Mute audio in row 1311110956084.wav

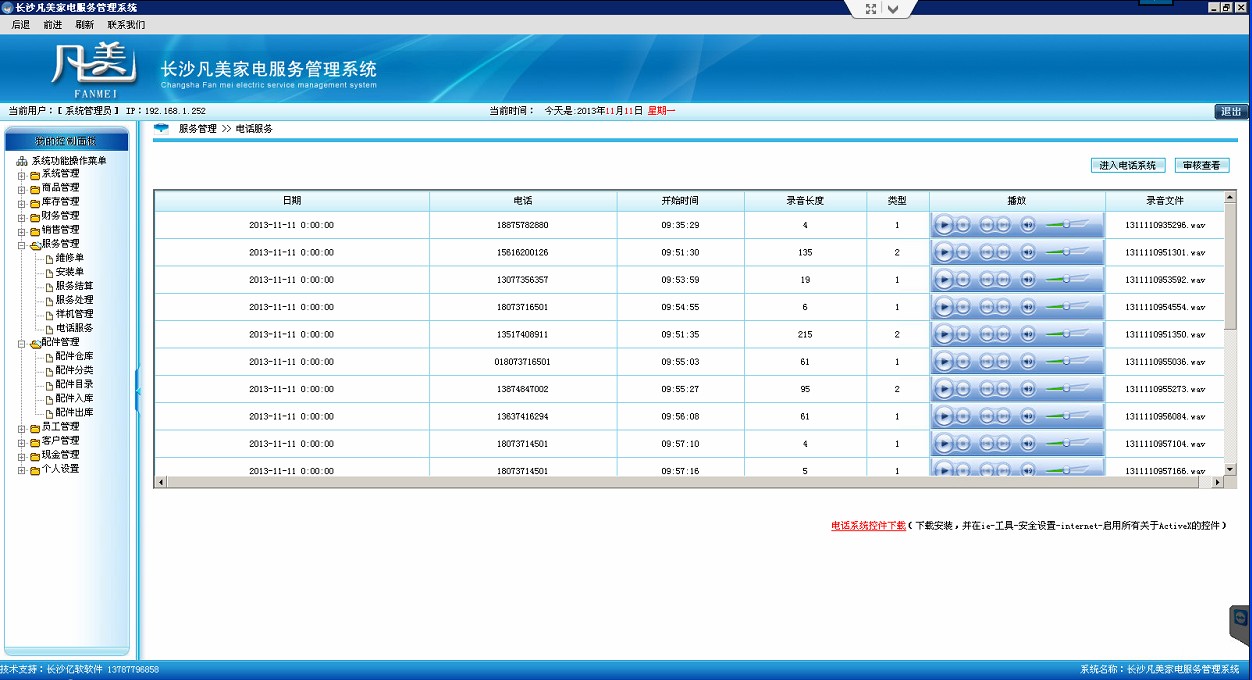1028,416
